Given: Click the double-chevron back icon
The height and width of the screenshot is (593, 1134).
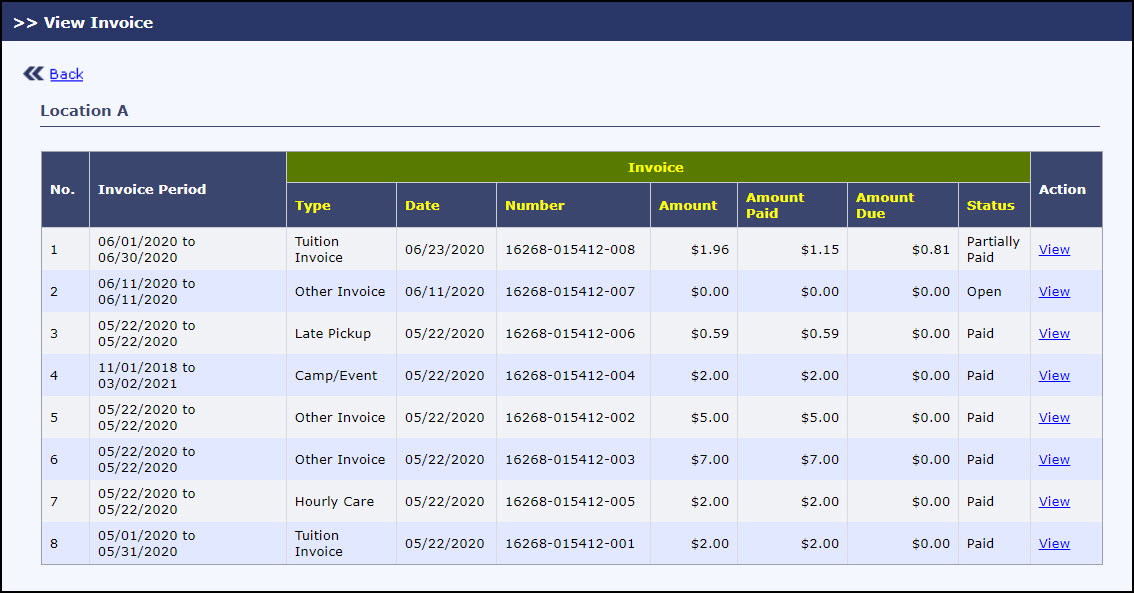Looking at the screenshot, I should pyautogui.click(x=33, y=73).
